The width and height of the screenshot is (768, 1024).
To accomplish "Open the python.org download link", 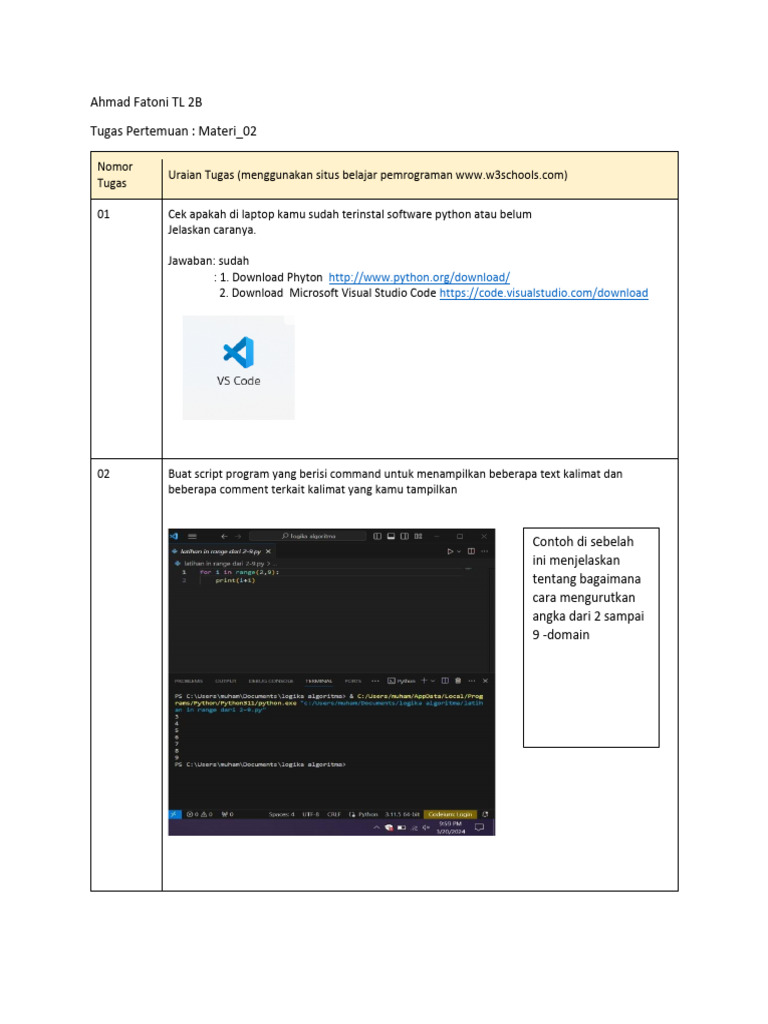I will point(419,278).
